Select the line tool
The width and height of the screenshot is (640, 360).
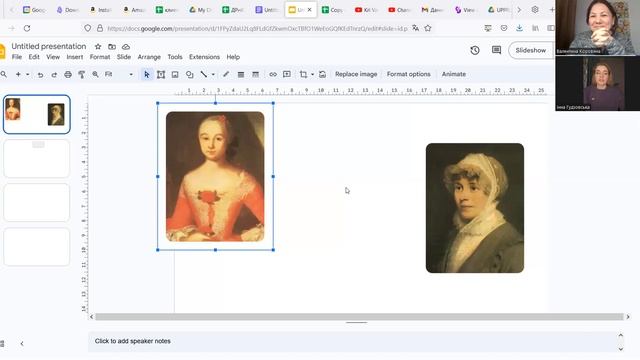click(x=203, y=74)
